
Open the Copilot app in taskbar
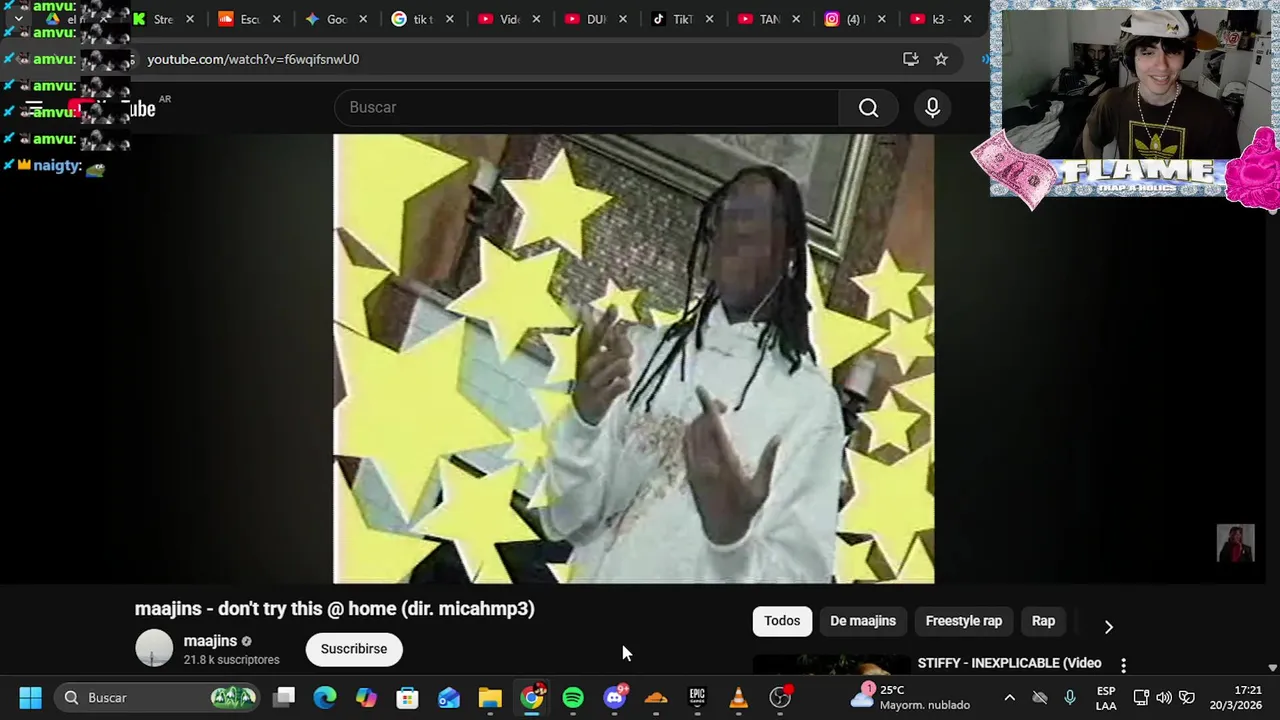coord(366,697)
